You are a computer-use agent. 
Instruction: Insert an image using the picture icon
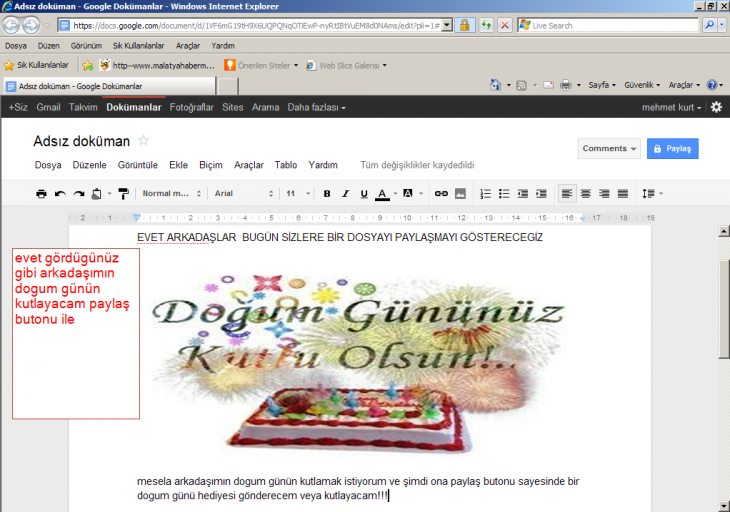[x=460, y=194]
